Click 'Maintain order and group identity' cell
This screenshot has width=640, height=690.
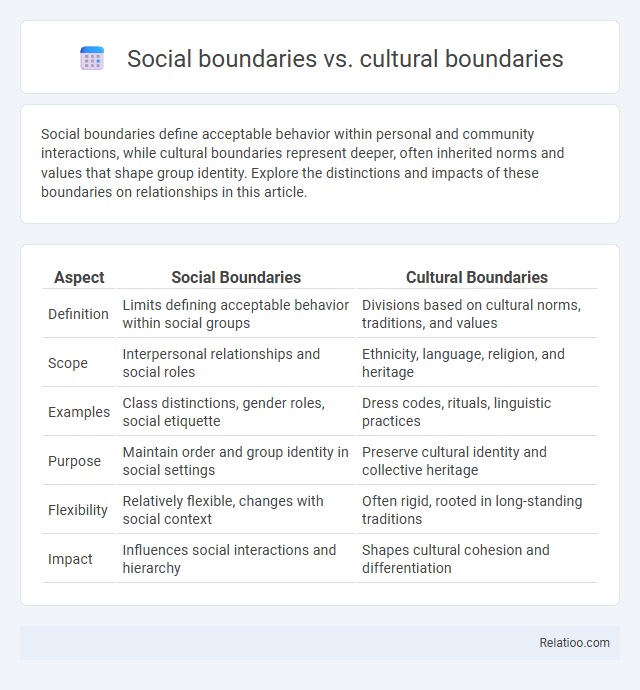coord(235,461)
